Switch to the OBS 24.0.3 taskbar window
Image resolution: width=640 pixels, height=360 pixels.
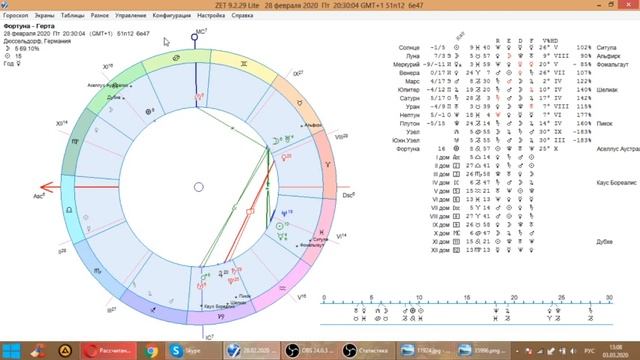click(x=309, y=351)
